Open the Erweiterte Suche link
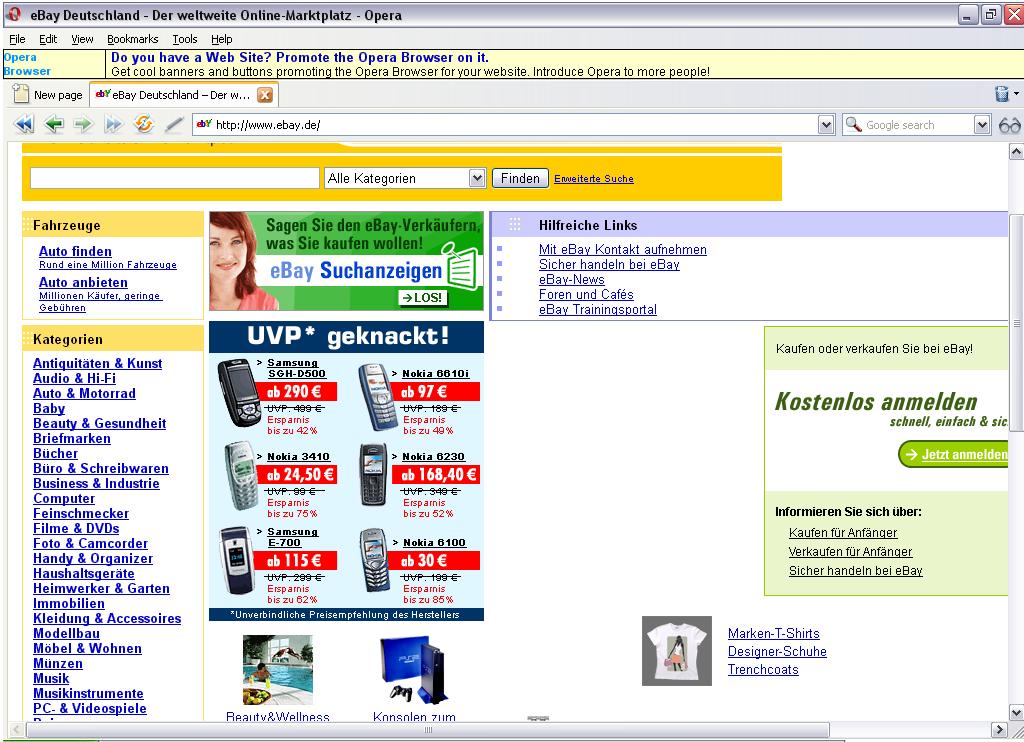Screen dimensions: 1024x742 coord(593,179)
